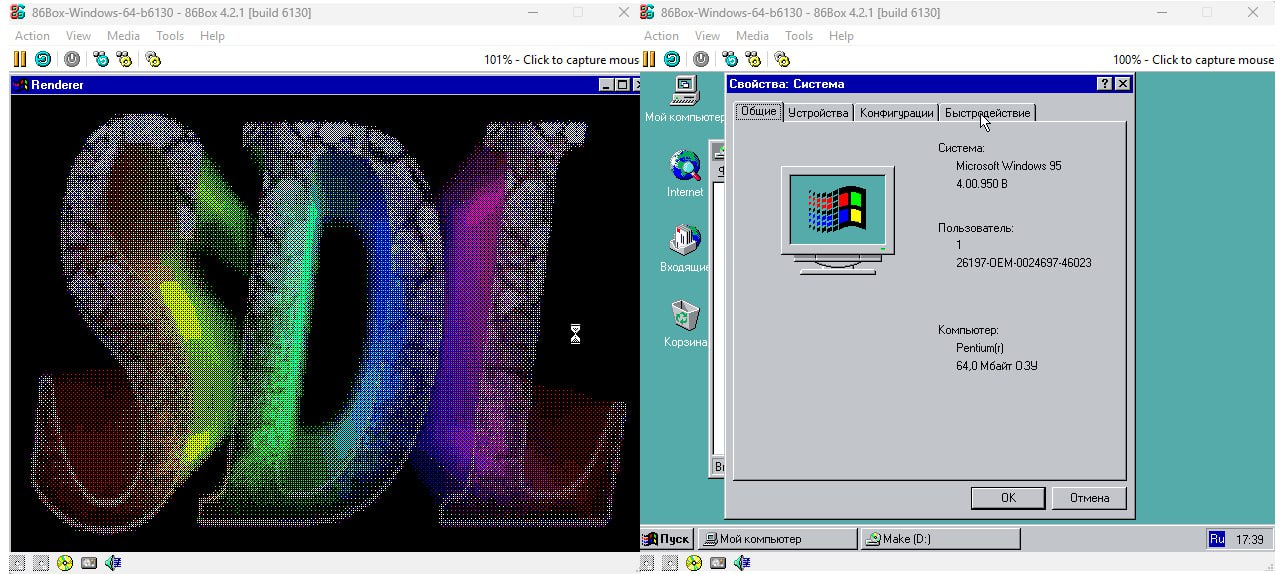The width and height of the screenshot is (1280, 574).
Task: Select Мой компьютер desktop icon
Action: click(685, 99)
